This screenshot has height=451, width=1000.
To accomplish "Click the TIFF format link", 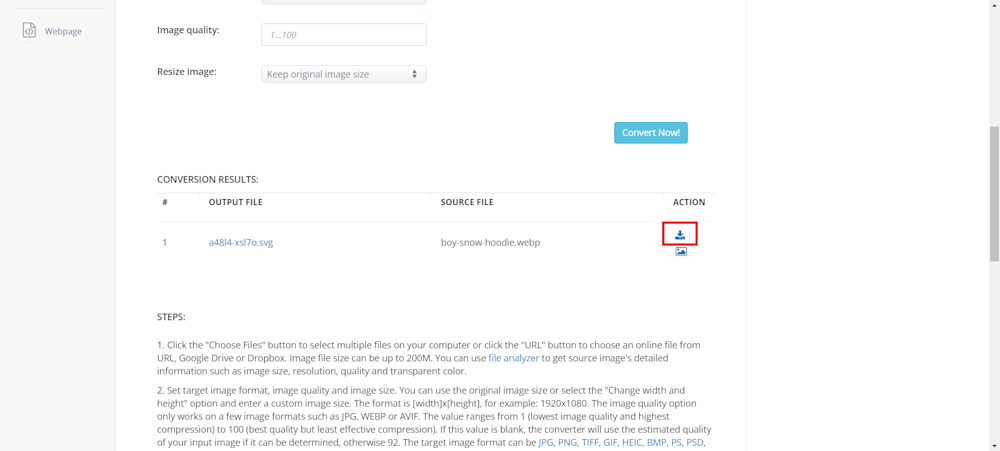I will coord(590,442).
